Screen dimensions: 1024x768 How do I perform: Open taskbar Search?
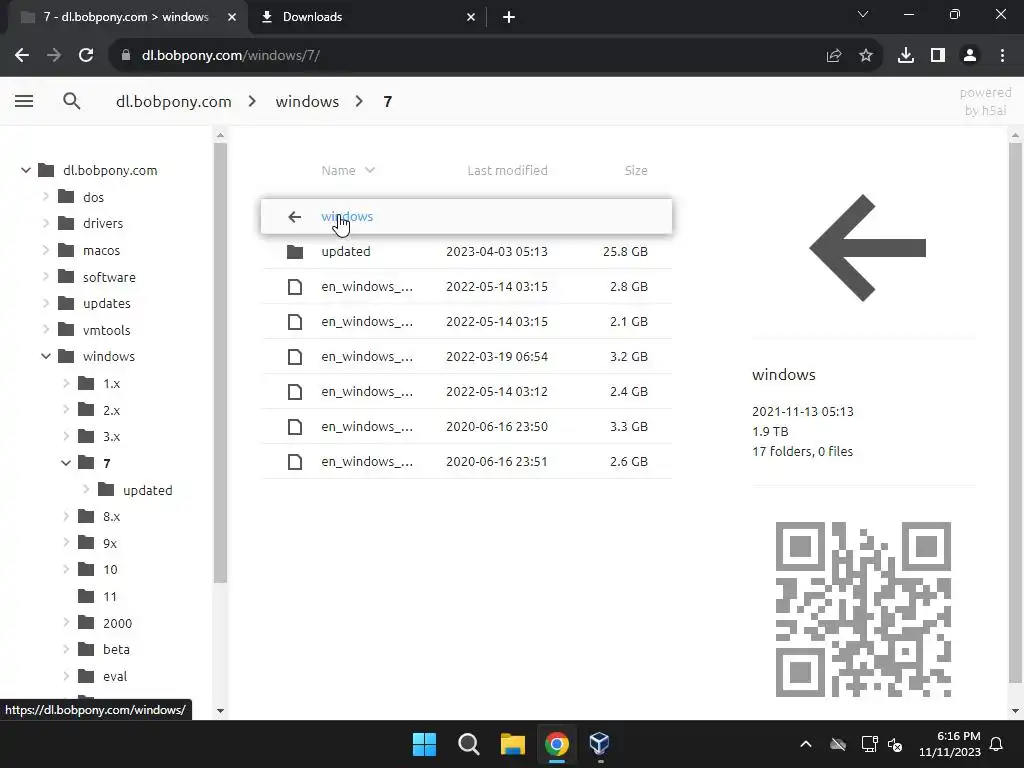[x=469, y=744]
